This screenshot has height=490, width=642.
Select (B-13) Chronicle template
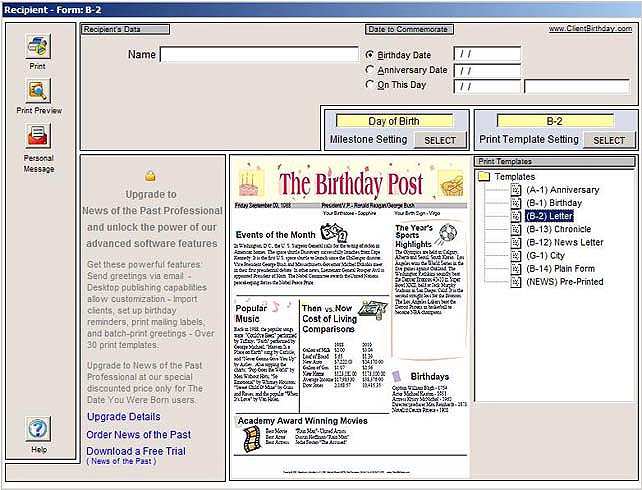click(558, 229)
